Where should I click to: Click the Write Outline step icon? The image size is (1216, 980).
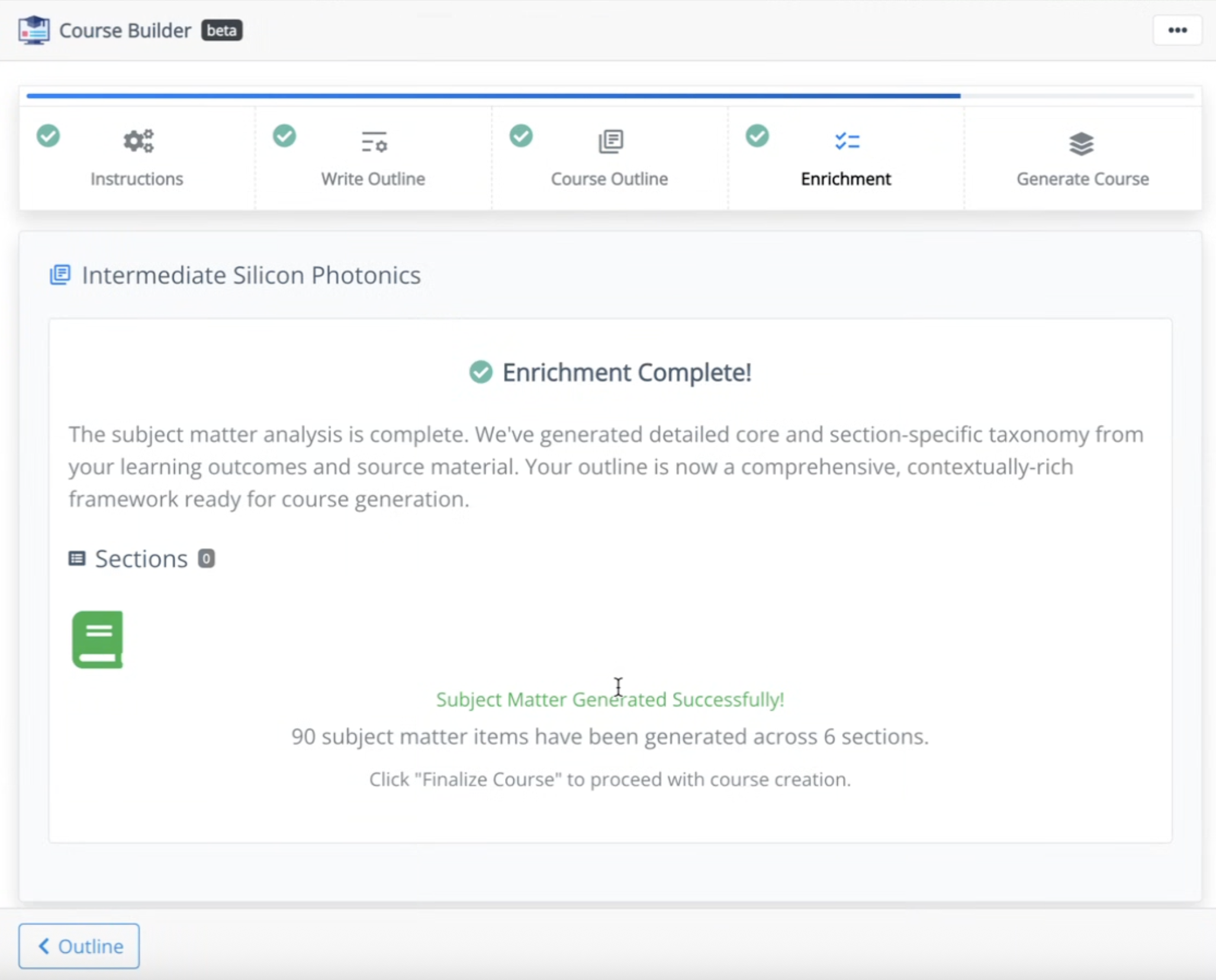point(374,142)
